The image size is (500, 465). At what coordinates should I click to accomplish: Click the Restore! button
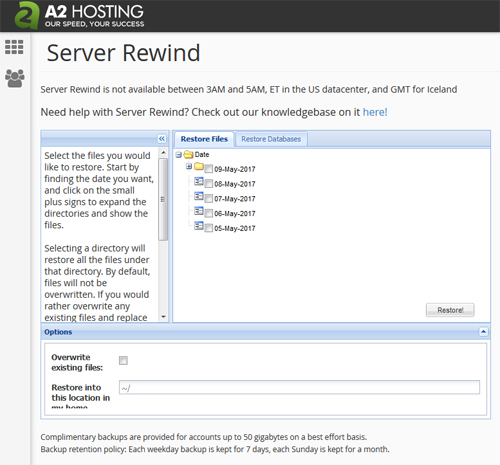[450, 310]
